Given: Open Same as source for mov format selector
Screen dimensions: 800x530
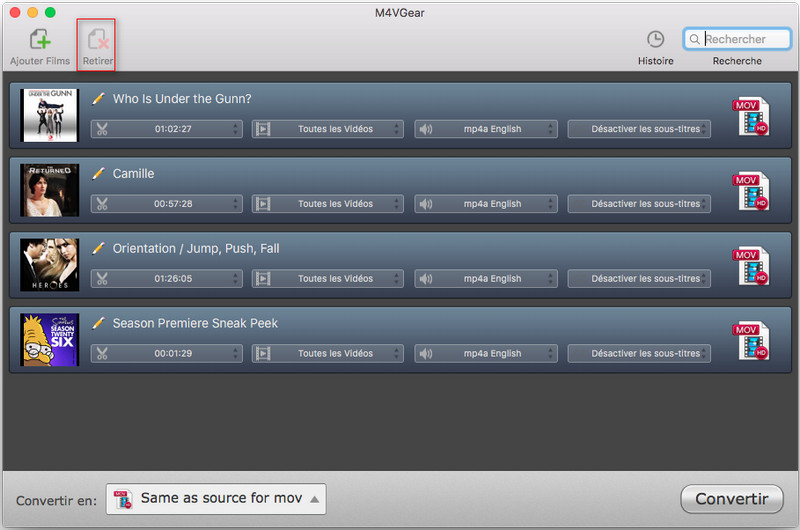Looking at the screenshot, I should (216, 499).
